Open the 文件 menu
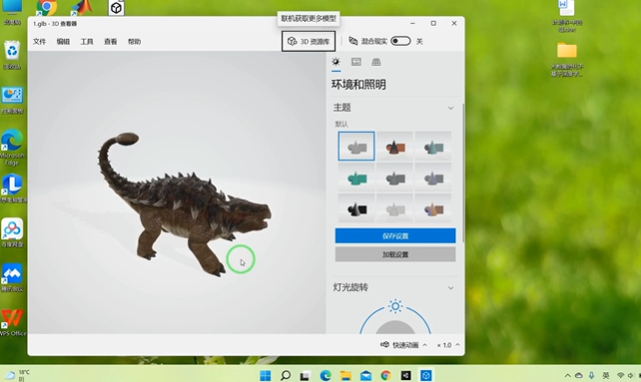The width and height of the screenshot is (641, 382). [39, 41]
